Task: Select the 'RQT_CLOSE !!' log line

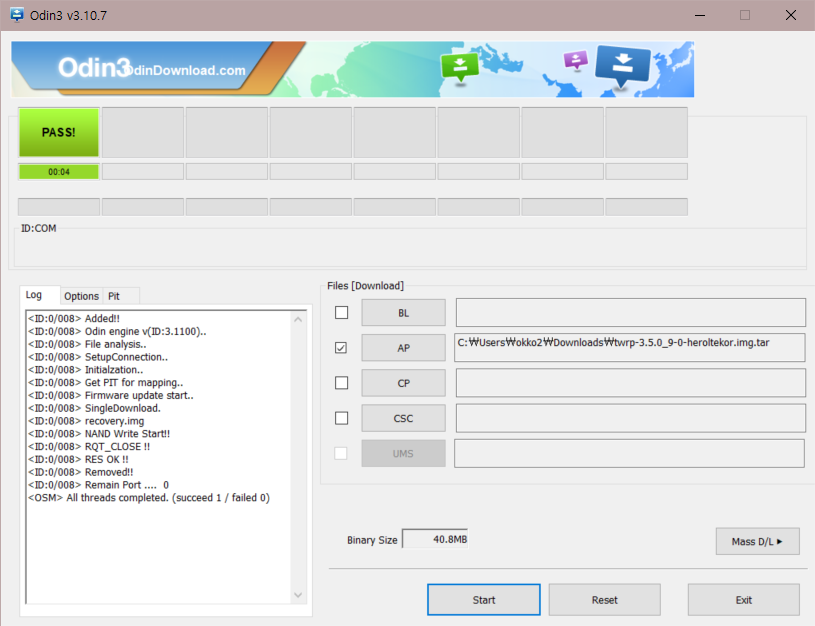Action: (89, 446)
